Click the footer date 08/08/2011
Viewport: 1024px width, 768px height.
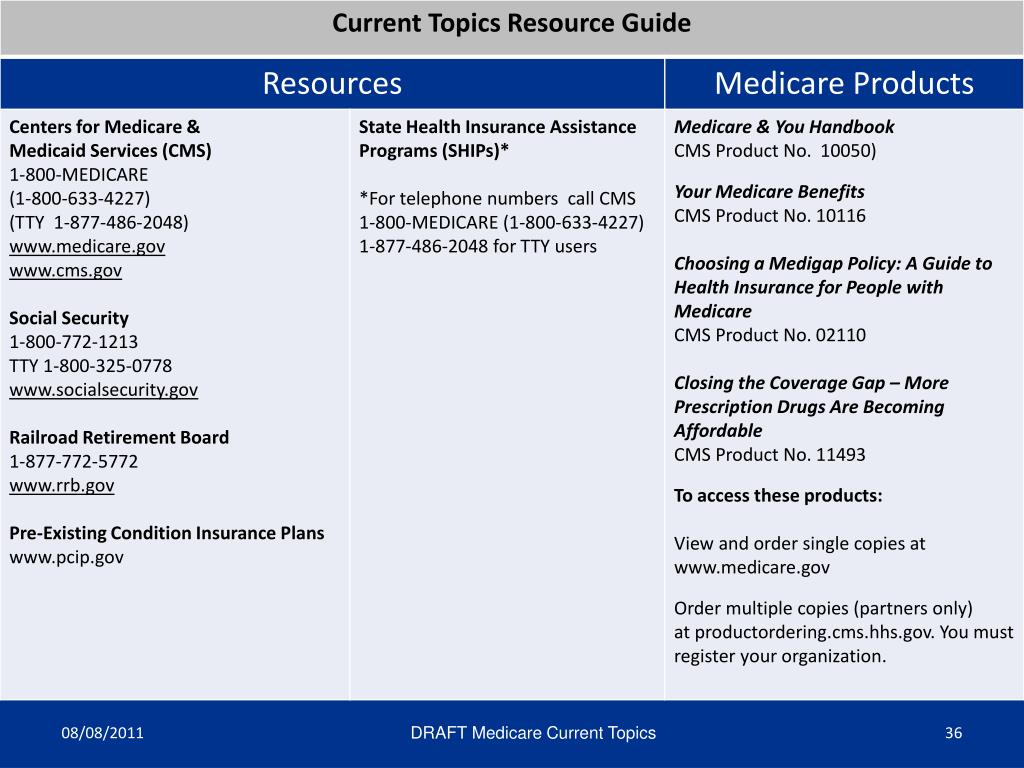[x=103, y=733]
